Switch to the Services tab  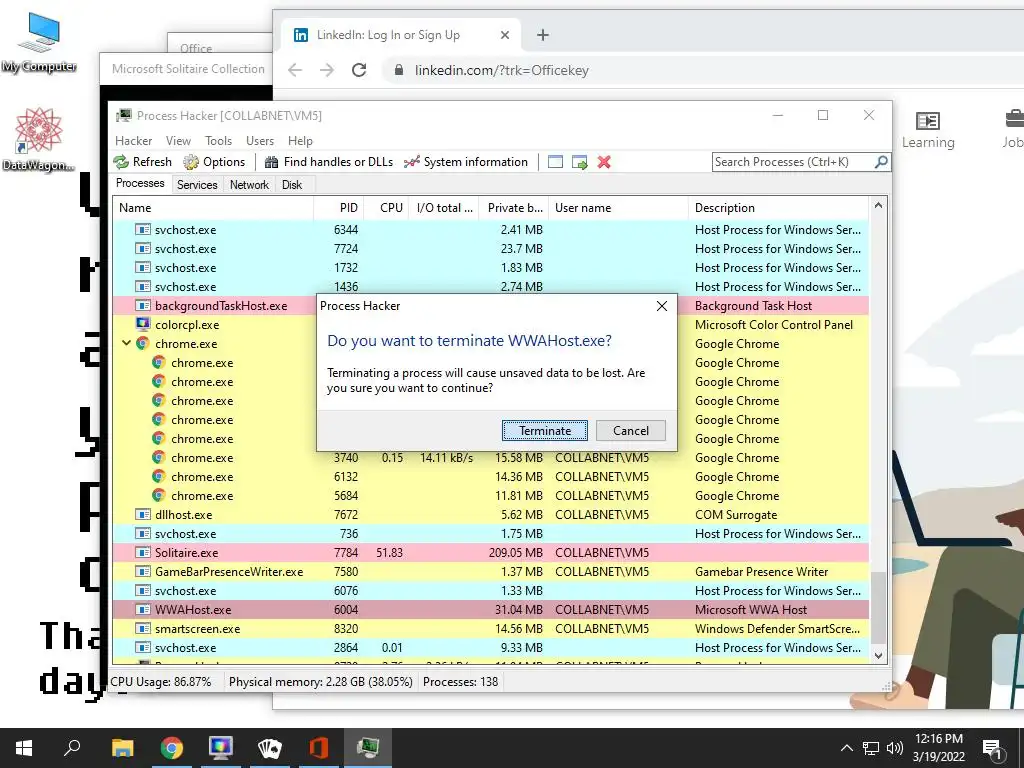197,185
